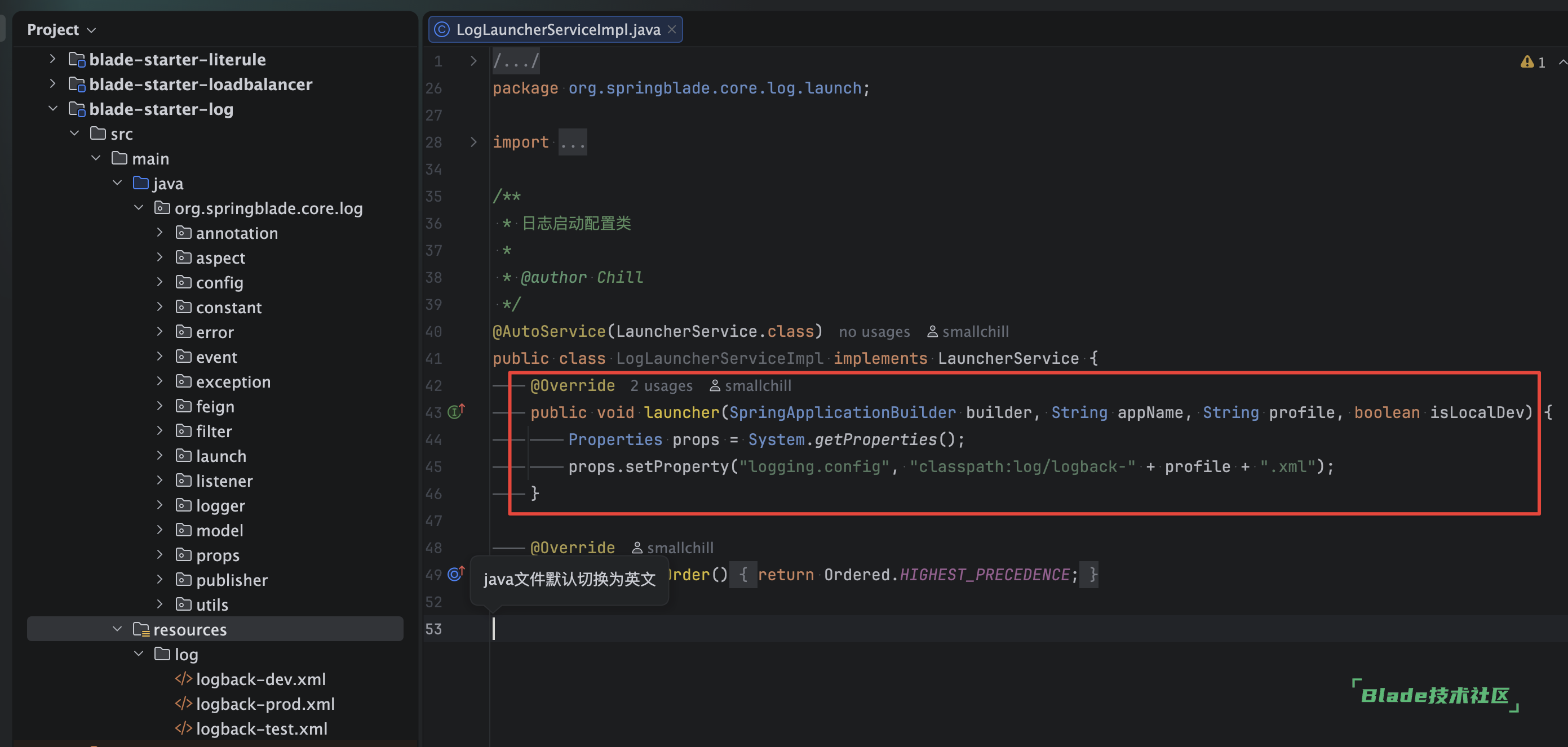This screenshot has width=1568, height=747.
Task: Expand the launch package
Action: (160, 455)
